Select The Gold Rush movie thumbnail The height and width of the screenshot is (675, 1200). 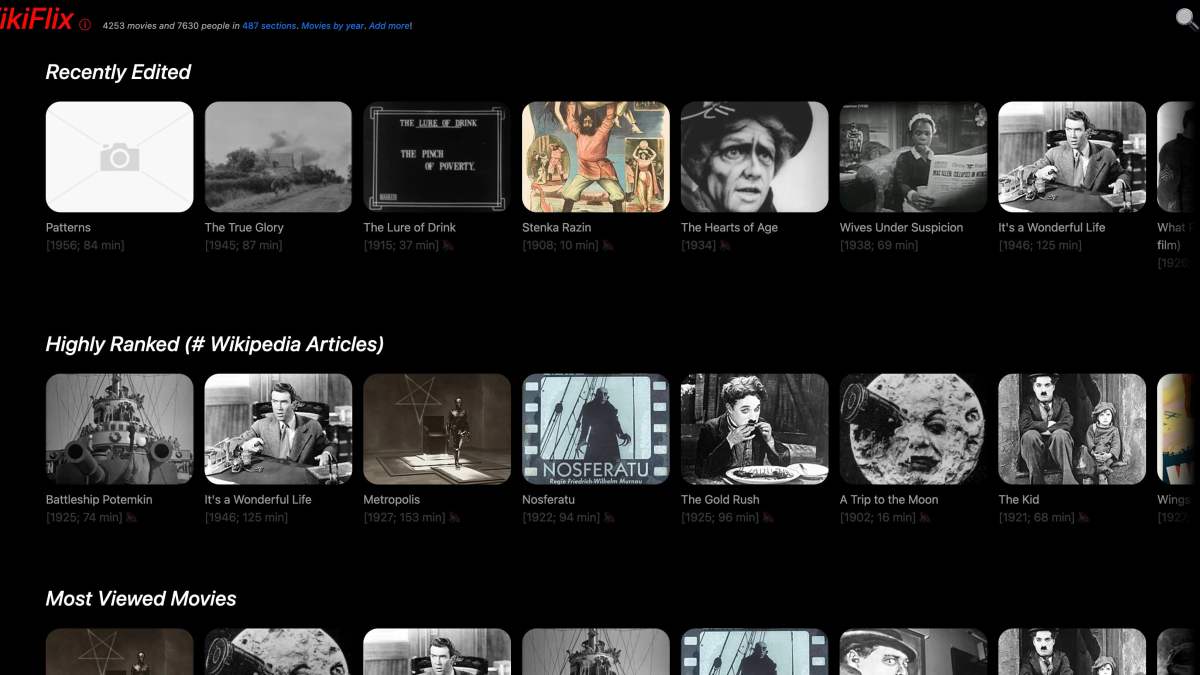click(x=754, y=429)
